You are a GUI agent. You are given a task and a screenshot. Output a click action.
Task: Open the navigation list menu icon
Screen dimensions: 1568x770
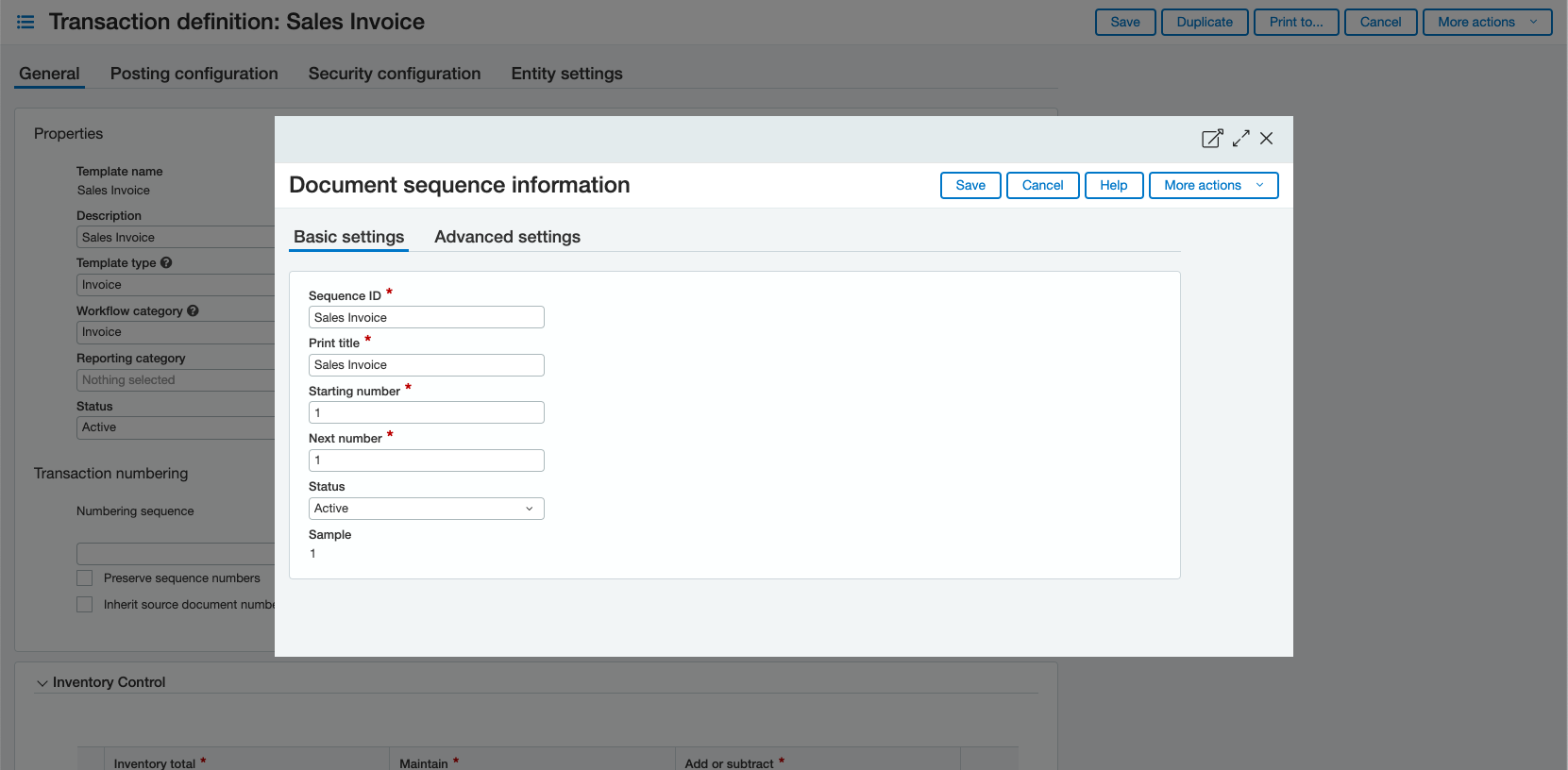point(25,22)
